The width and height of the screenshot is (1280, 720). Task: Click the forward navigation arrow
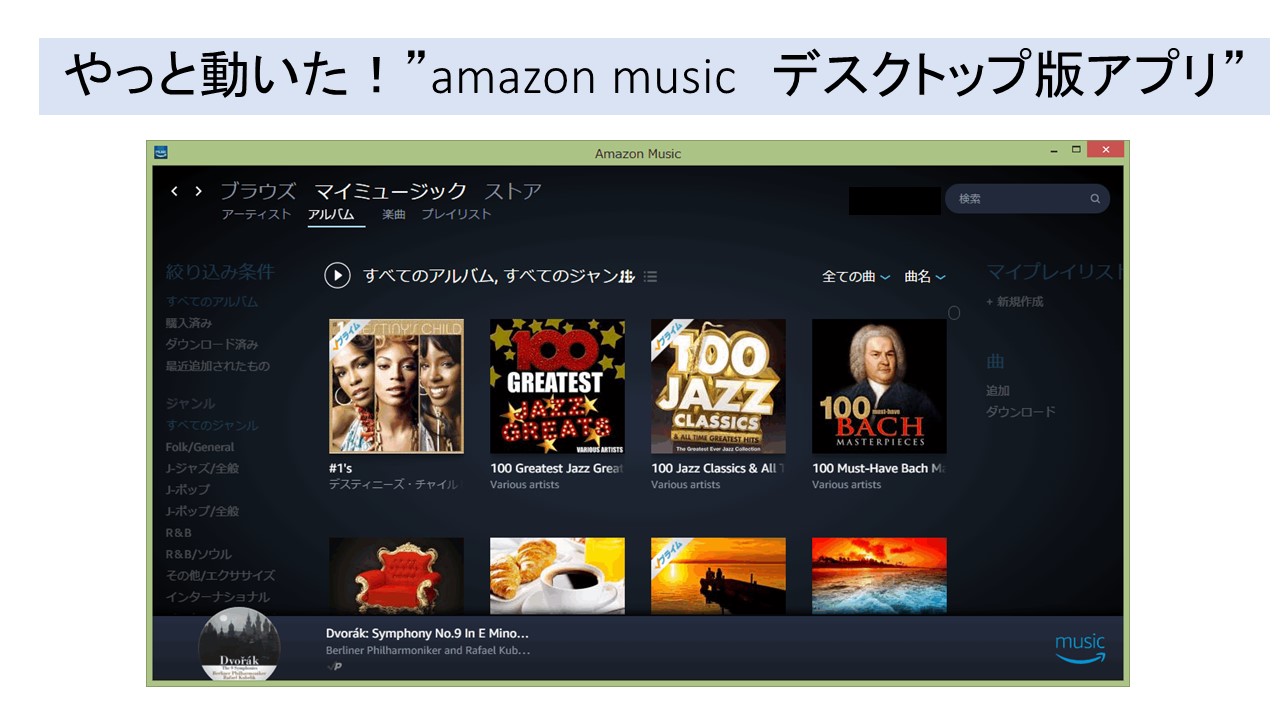(x=198, y=191)
